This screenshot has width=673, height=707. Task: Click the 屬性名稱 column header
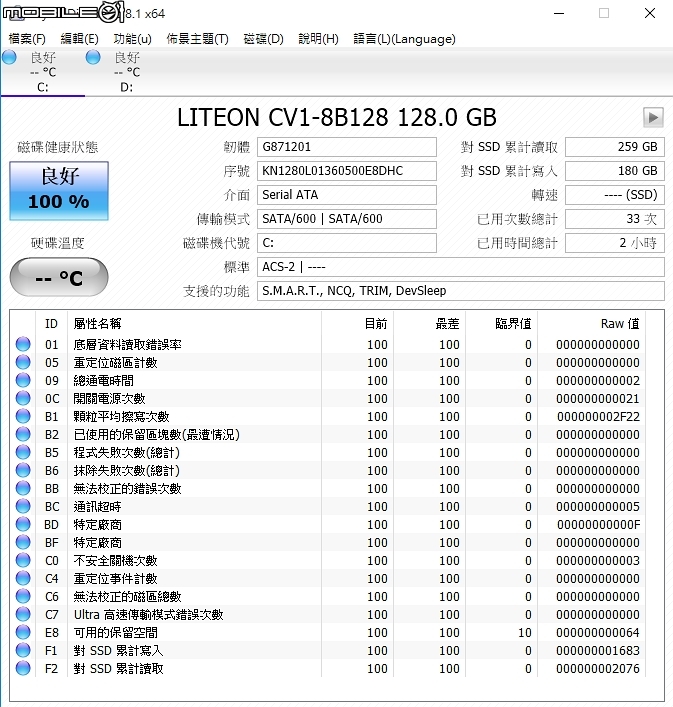(x=194, y=324)
